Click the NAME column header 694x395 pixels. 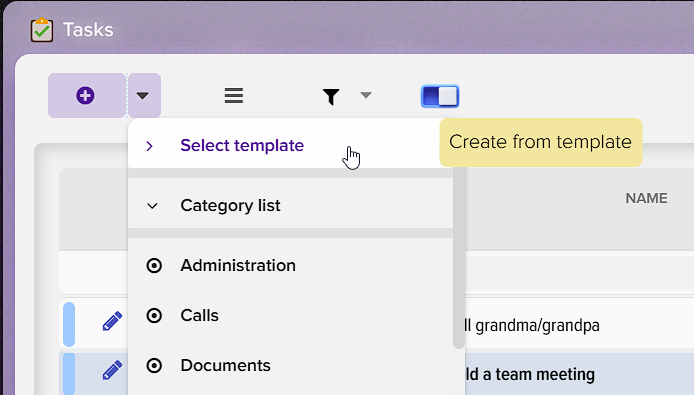point(646,198)
